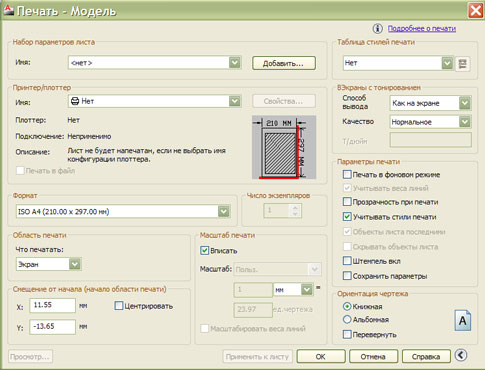Click the Добавить... button

[284, 63]
